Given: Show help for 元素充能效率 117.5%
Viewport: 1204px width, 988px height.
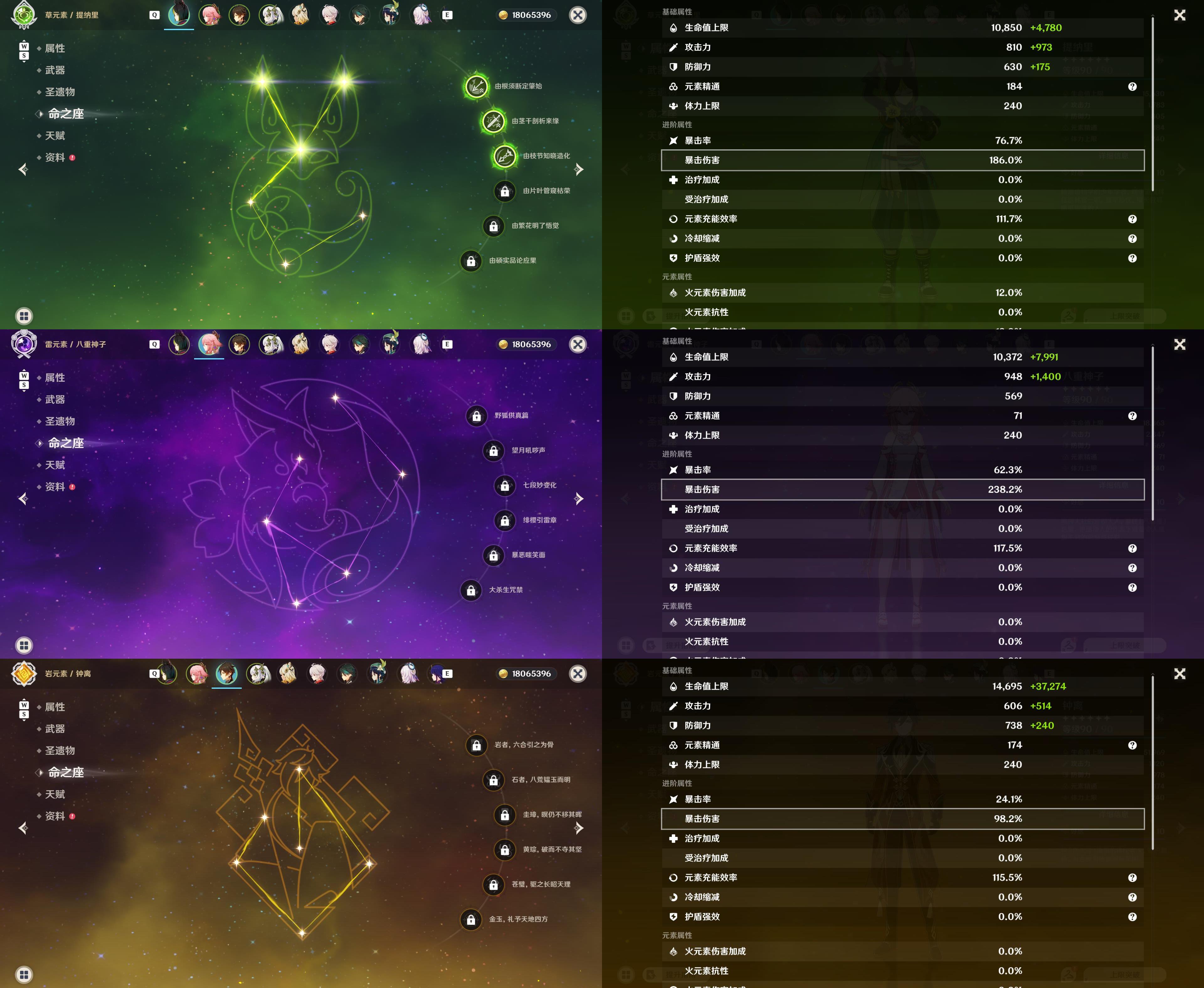Looking at the screenshot, I should [1132, 548].
